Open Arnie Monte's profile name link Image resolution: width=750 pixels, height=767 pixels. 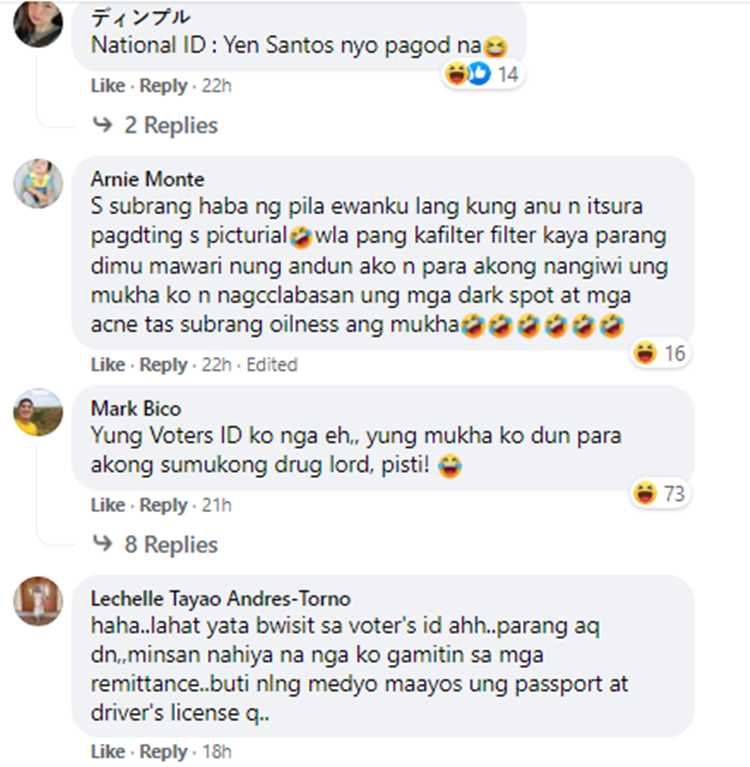point(147,179)
